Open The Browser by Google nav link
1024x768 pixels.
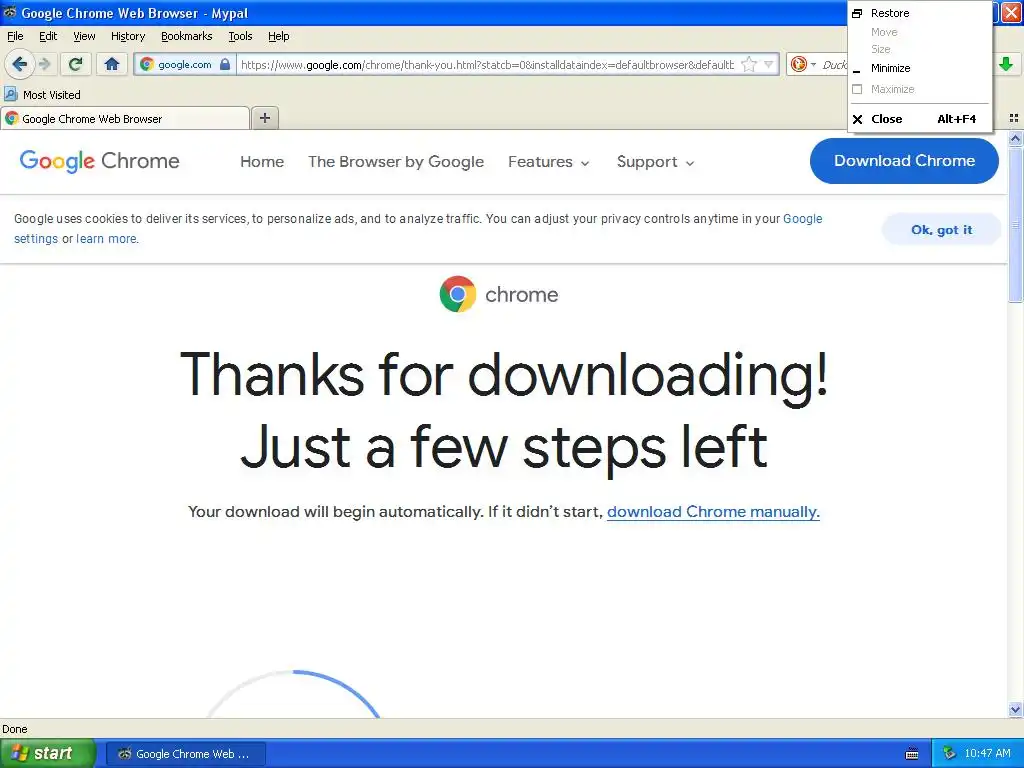(x=396, y=162)
